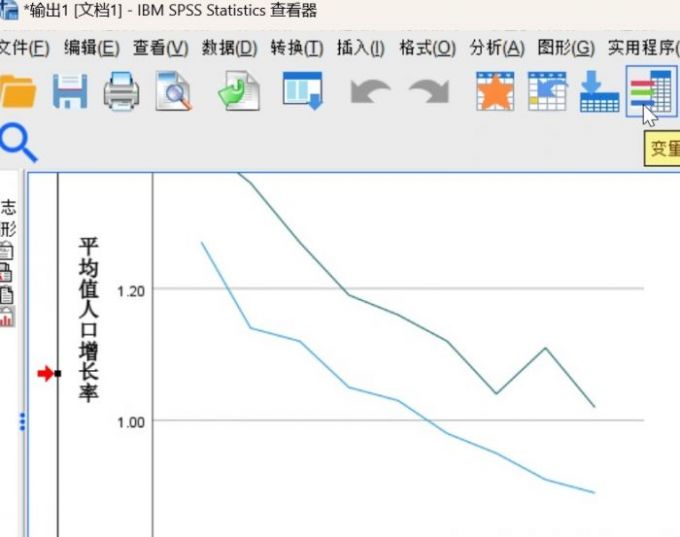This screenshot has height=537, width=680.
Task: Click the 1.00 axis label
Action: (x=131, y=422)
